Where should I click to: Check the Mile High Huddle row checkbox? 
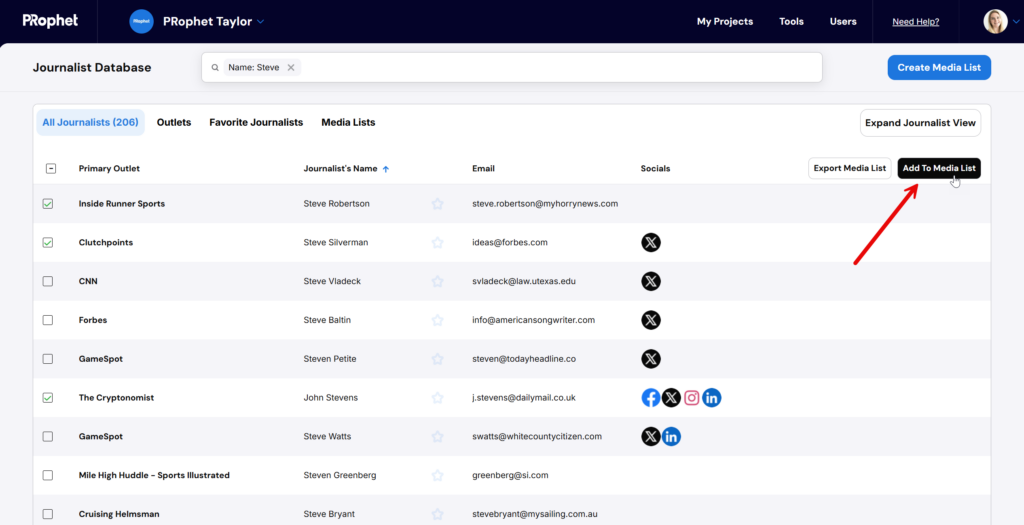click(48, 475)
